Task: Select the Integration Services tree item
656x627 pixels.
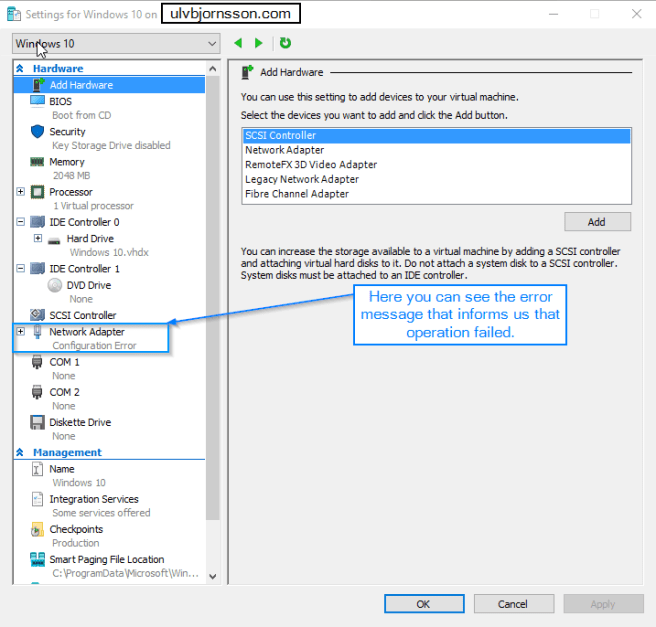Action: (94, 499)
